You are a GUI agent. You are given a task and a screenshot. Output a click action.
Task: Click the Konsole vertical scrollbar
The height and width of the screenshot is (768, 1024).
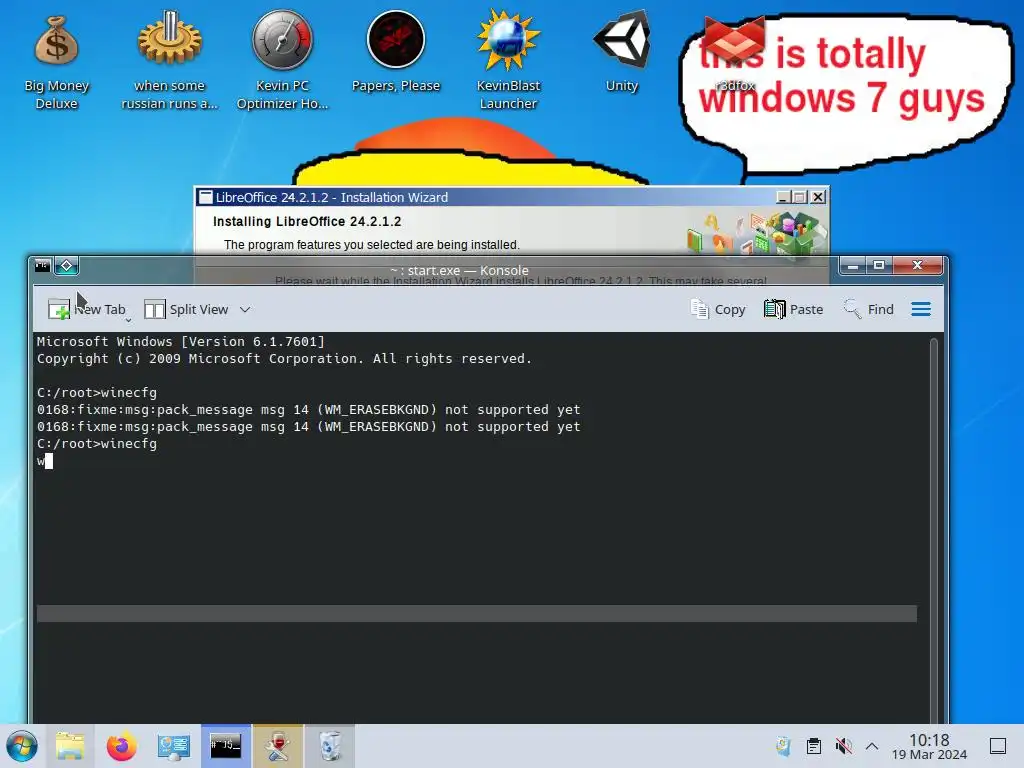tap(934, 529)
